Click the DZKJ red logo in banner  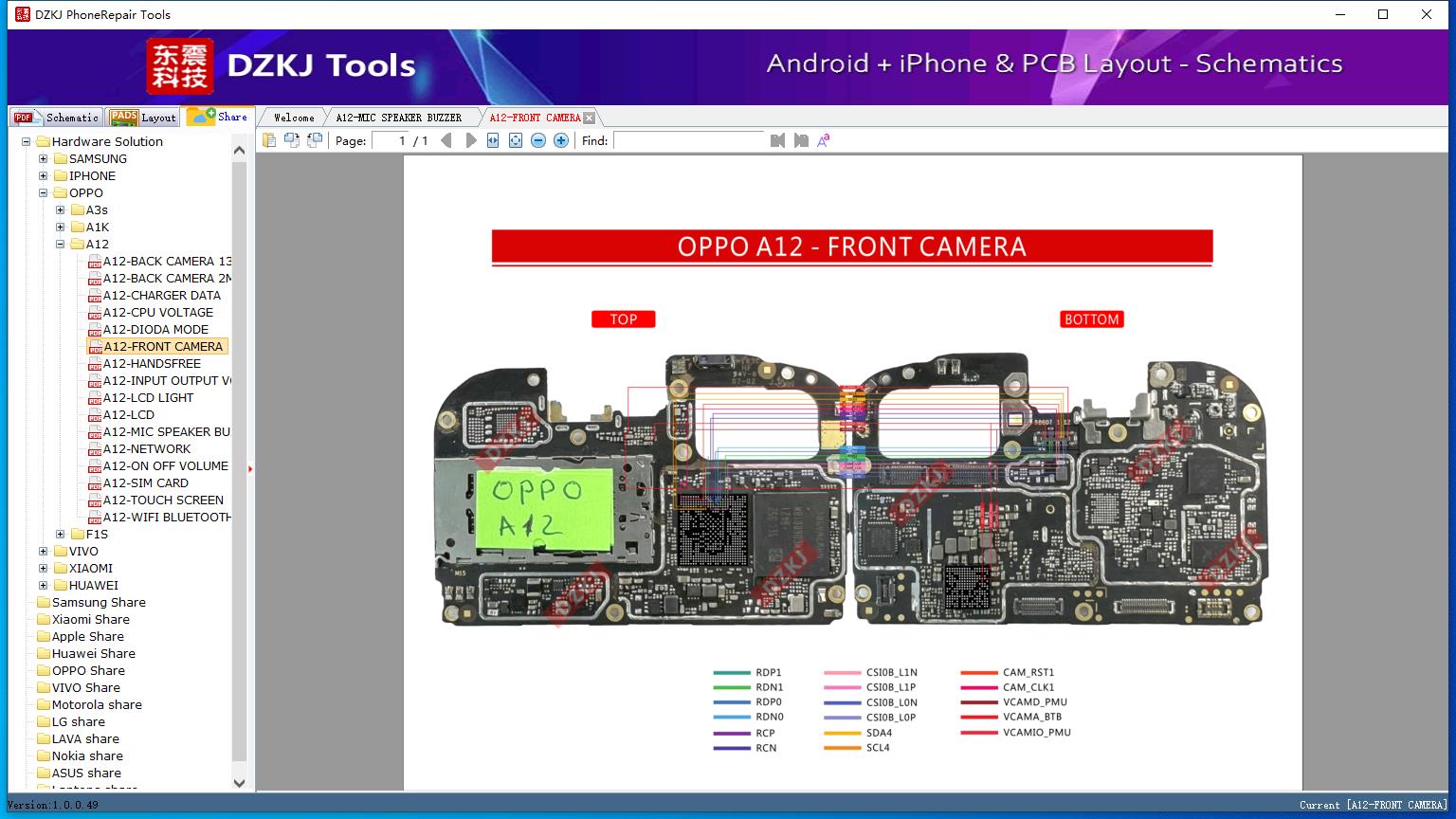point(180,66)
